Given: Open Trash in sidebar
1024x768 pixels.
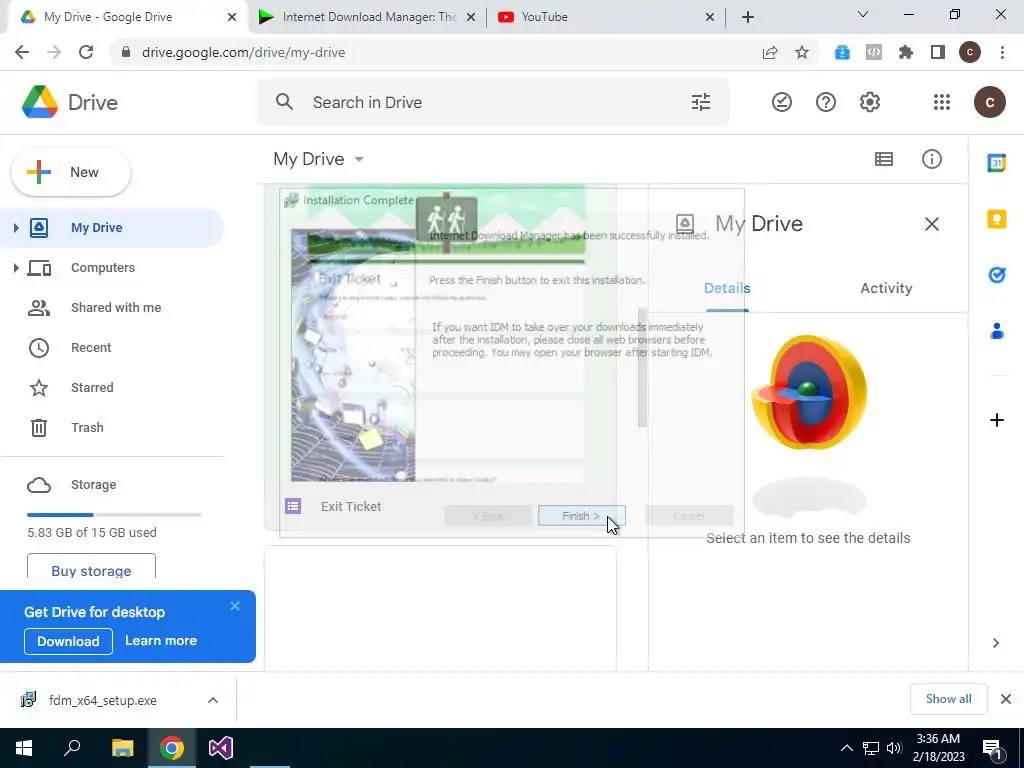Looking at the screenshot, I should tap(87, 427).
